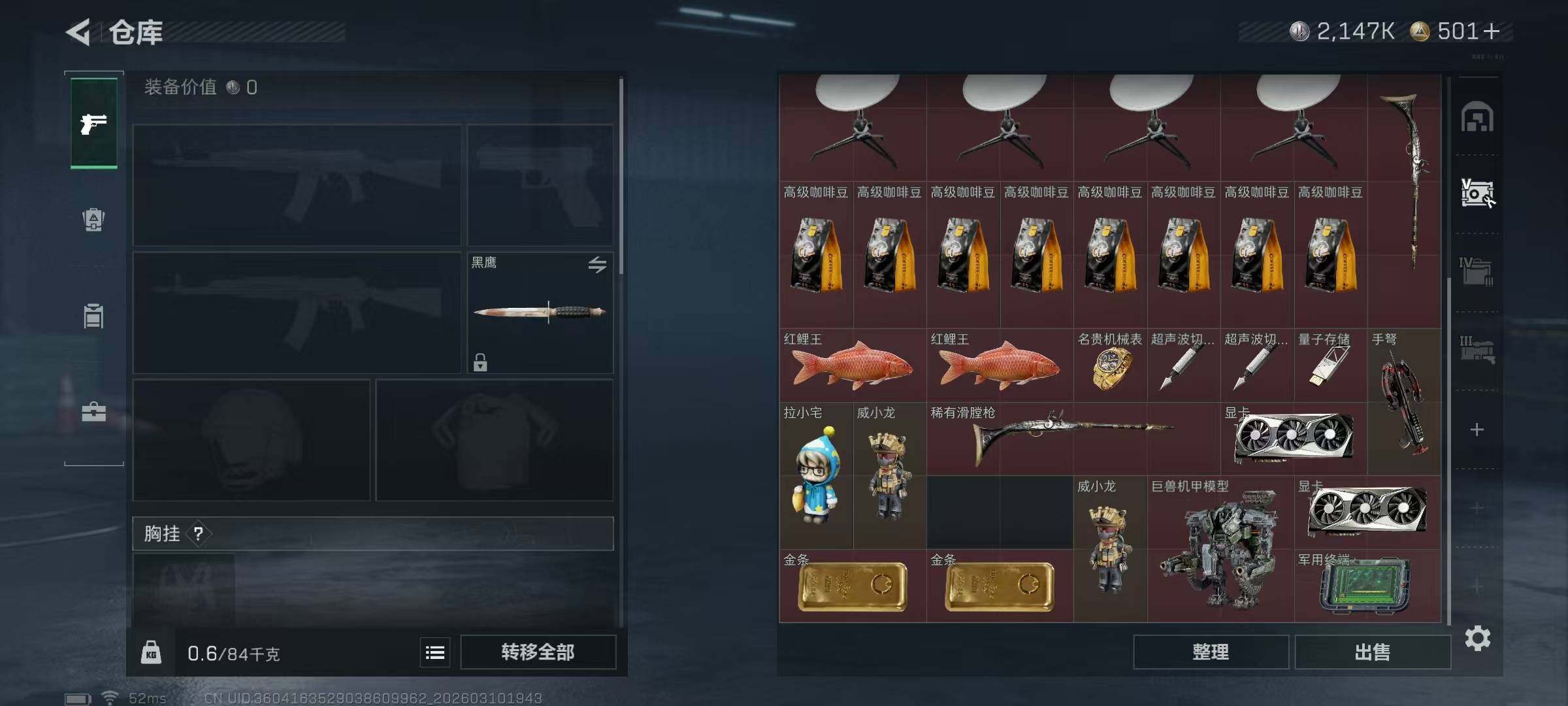Select the main stash container icon

click(1477, 117)
